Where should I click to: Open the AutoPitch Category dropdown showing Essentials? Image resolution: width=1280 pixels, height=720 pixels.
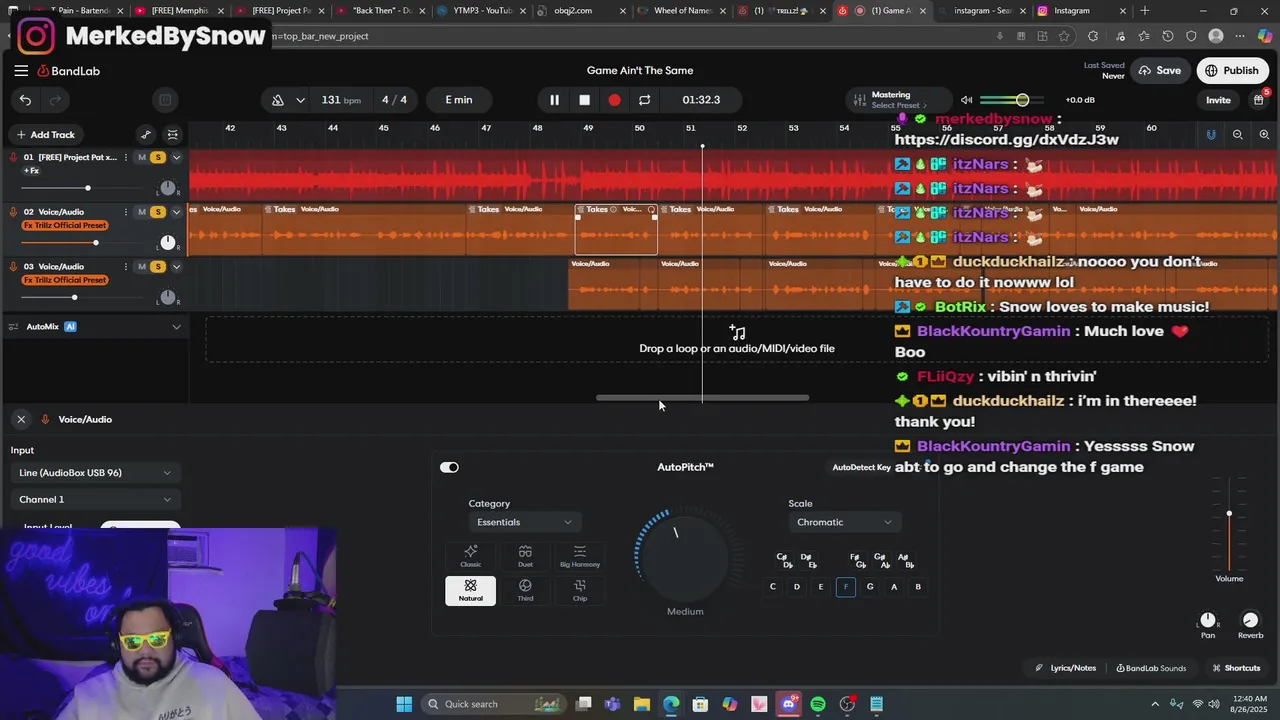pos(524,522)
